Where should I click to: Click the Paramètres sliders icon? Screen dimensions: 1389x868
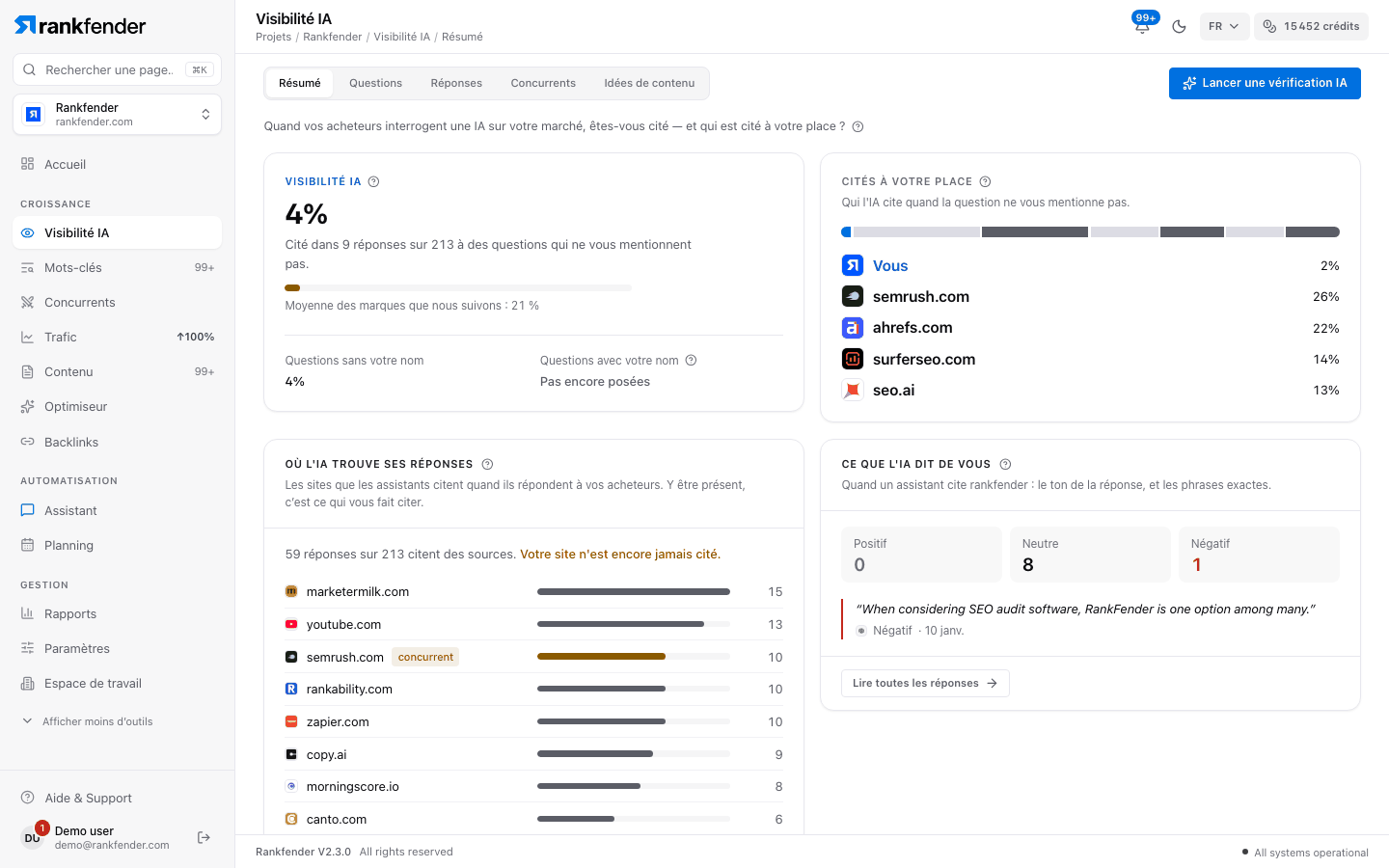click(28, 648)
